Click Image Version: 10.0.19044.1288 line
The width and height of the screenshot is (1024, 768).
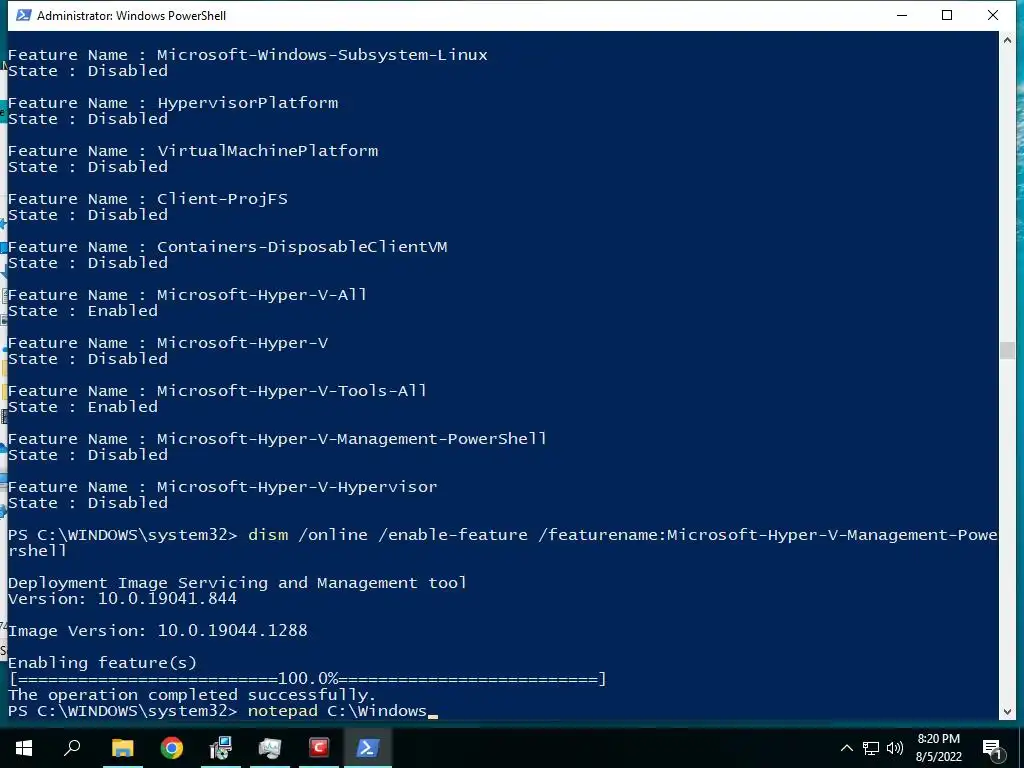[157, 631]
